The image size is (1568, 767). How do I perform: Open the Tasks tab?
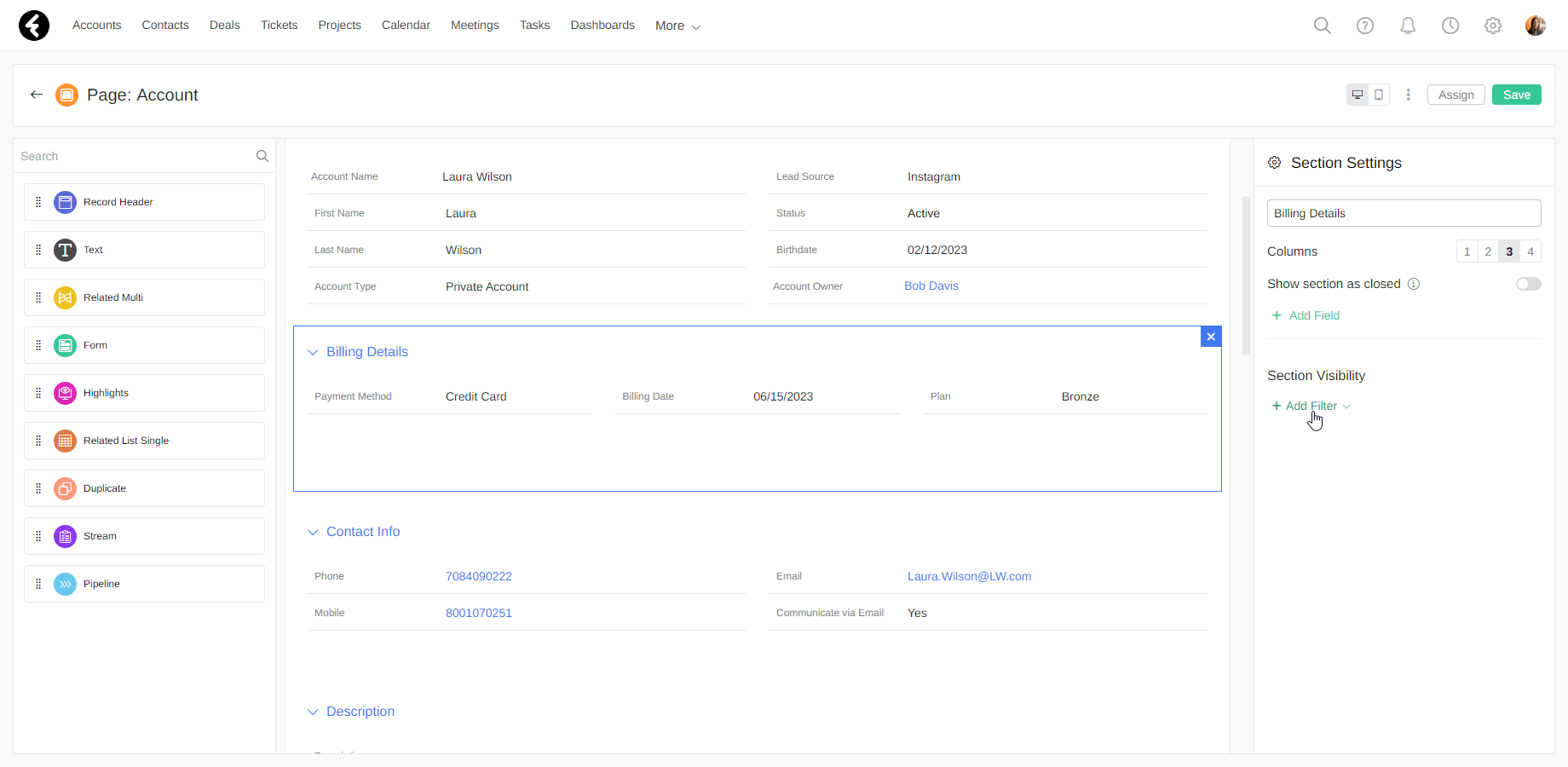point(535,25)
